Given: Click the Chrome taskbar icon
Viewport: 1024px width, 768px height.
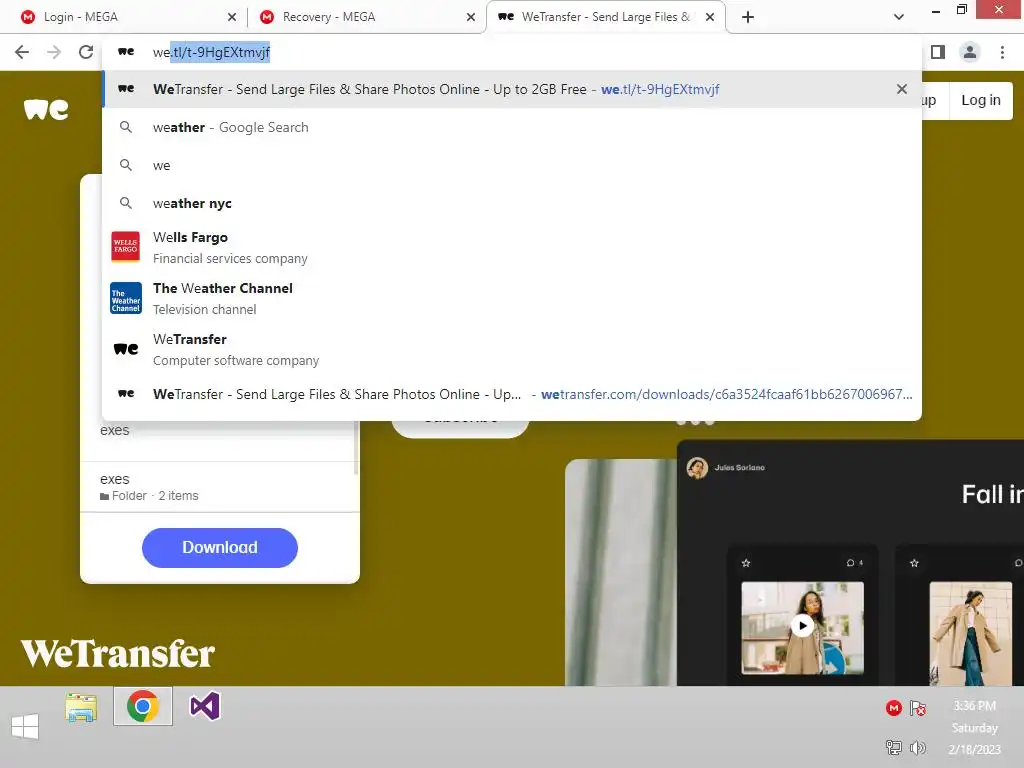Looking at the screenshot, I should pos(143,707).
